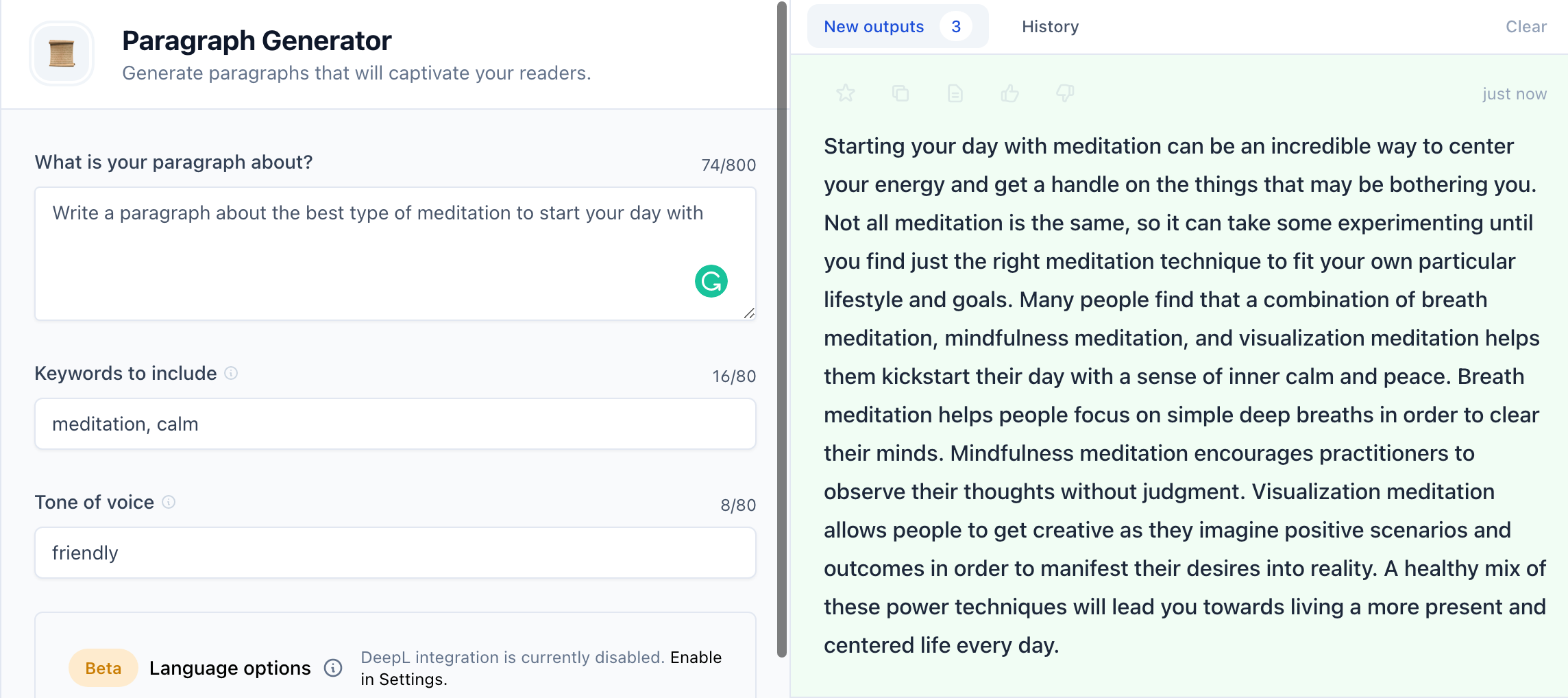Click the left panel vertical scrollbar

782,329
